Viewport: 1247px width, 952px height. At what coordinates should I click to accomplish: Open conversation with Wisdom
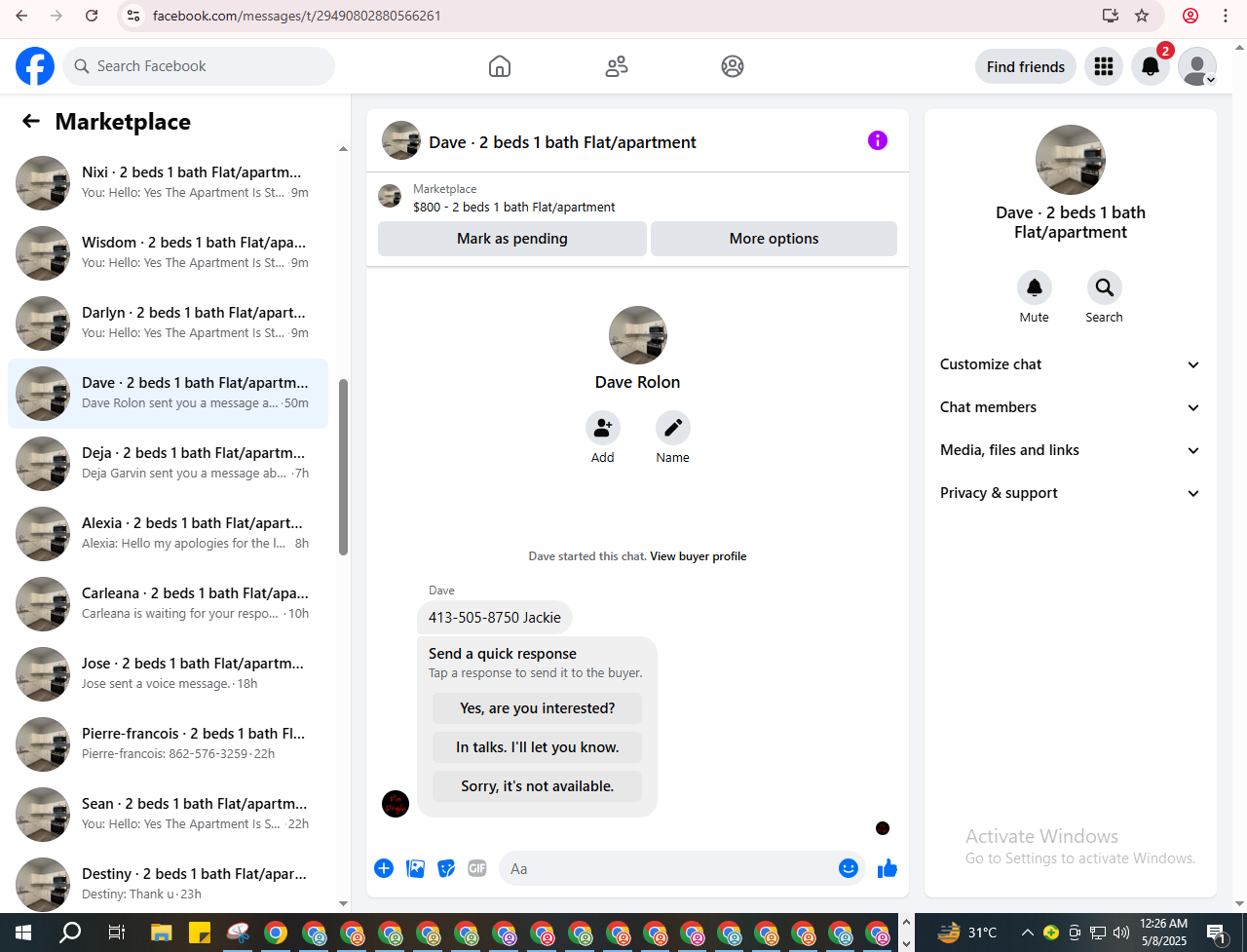pyautogui.click(x=168, y=253)
